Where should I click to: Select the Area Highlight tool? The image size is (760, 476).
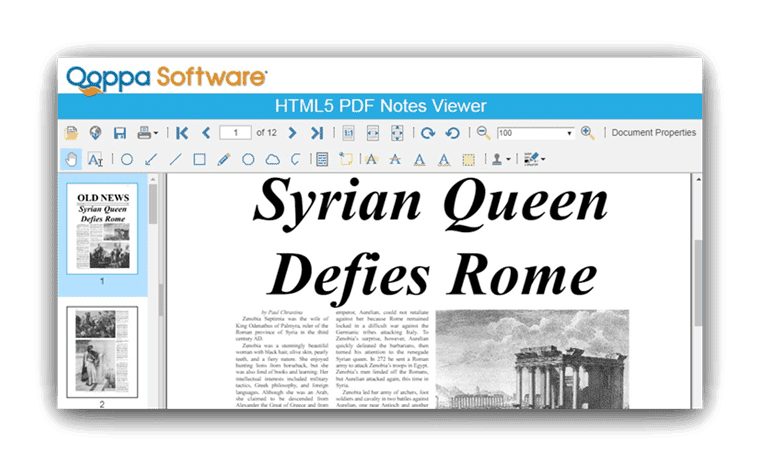[468, 159]
